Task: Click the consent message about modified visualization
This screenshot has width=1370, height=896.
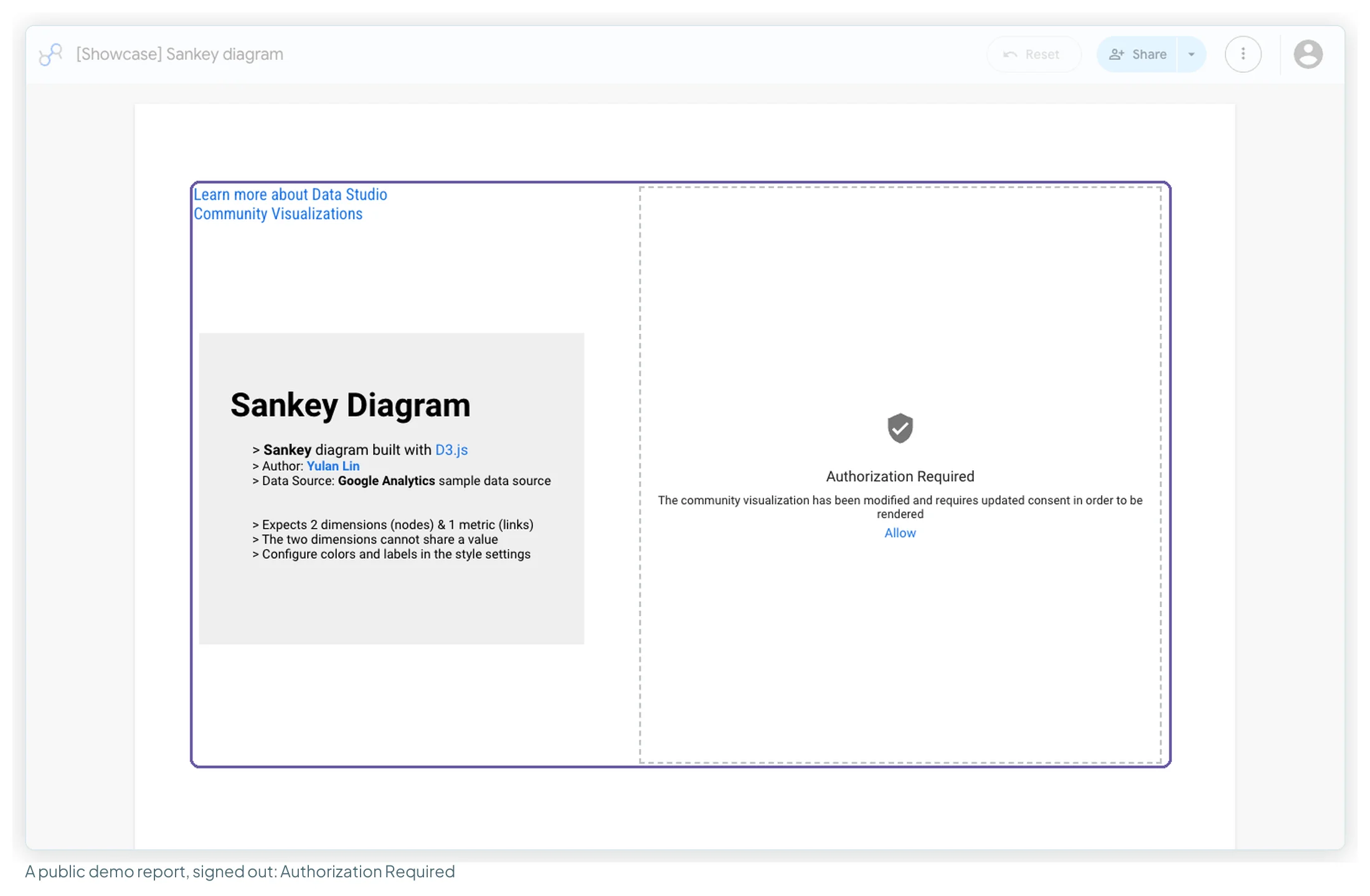Action: [x=900, y=507]
